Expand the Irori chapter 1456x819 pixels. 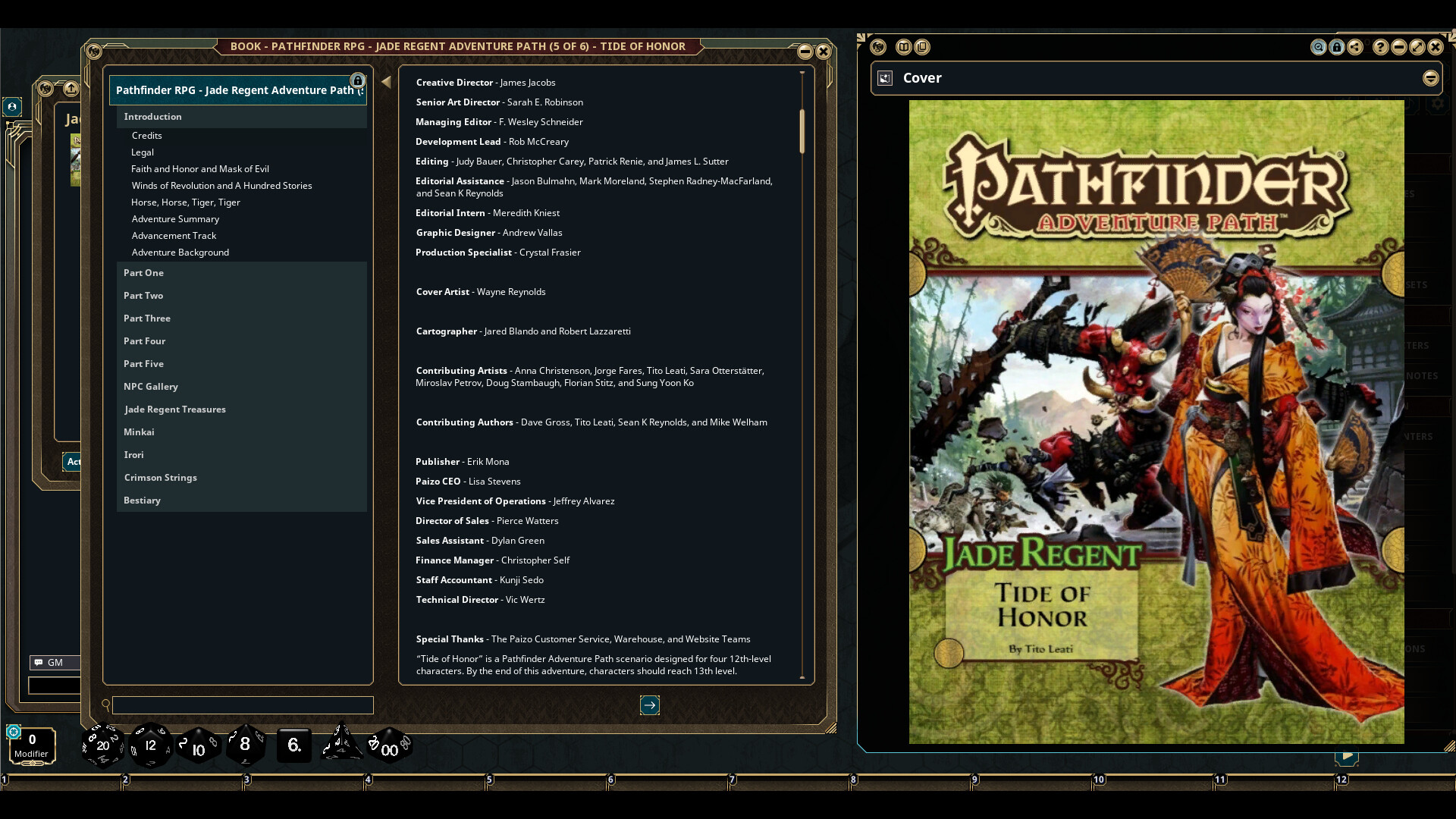(x=241, y=455)
